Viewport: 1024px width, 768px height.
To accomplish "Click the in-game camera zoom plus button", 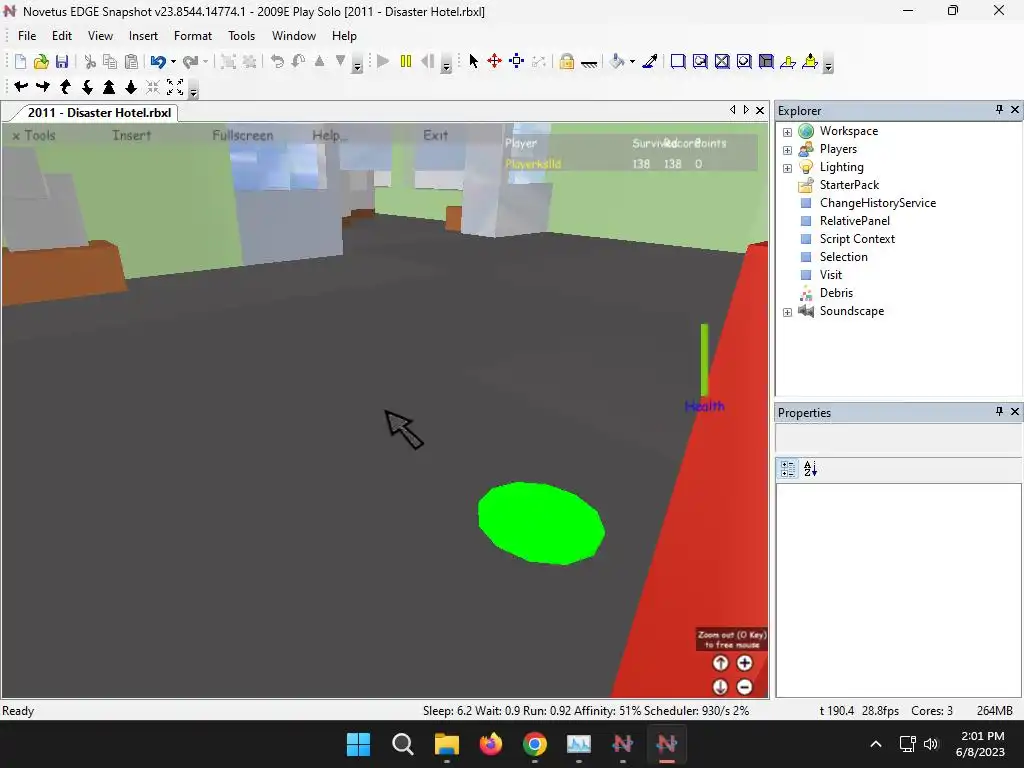I will point(744,663).
